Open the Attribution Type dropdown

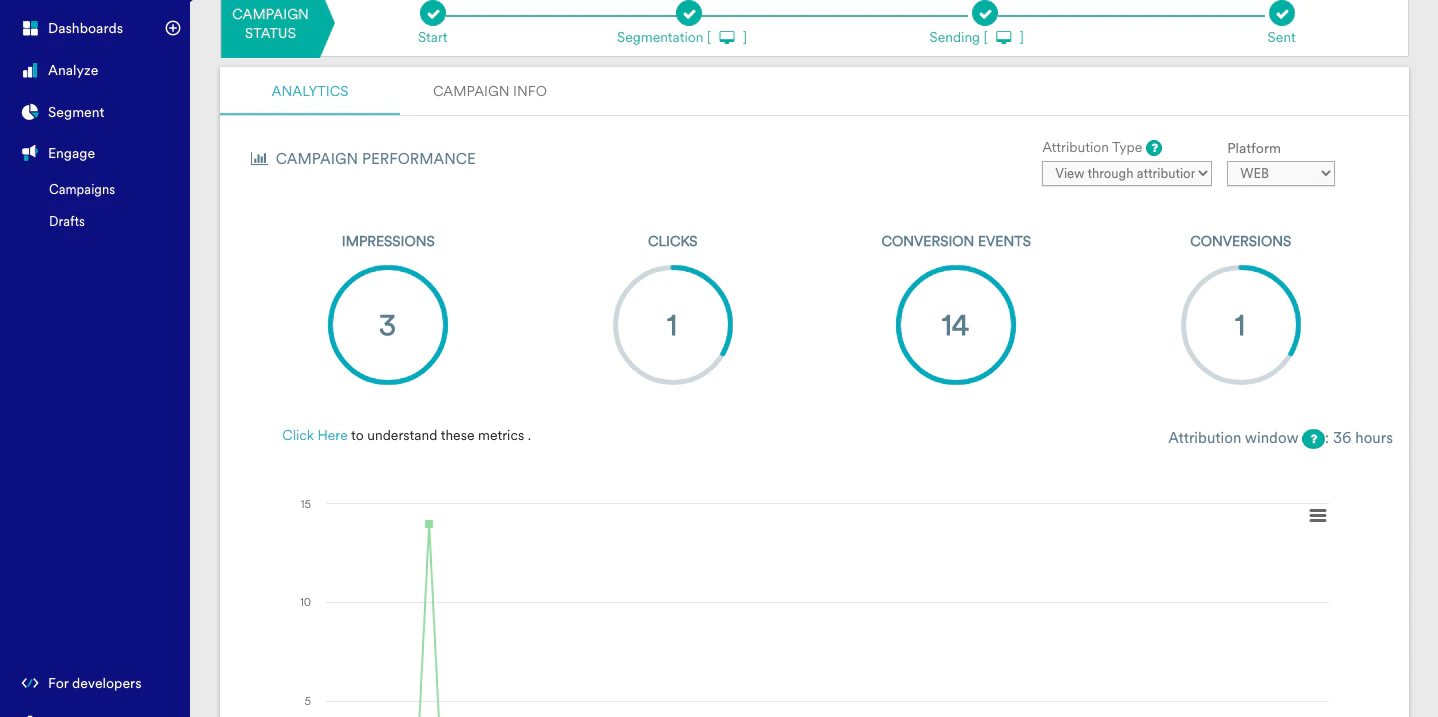click(1126, 173)
